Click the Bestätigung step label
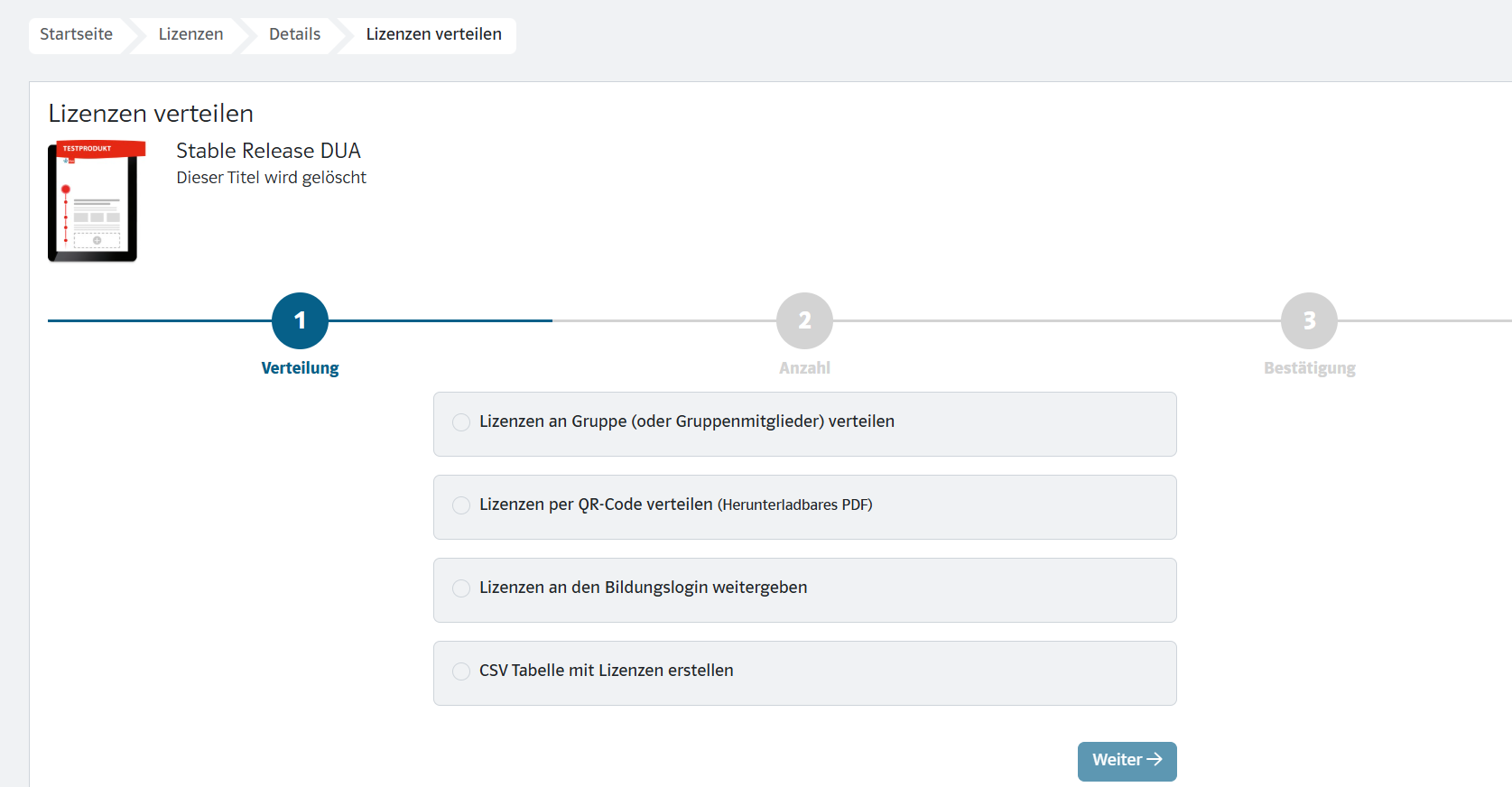The width and height of the screenshot is (1512, 787). pyautogui.click(x=1309, y=368)
